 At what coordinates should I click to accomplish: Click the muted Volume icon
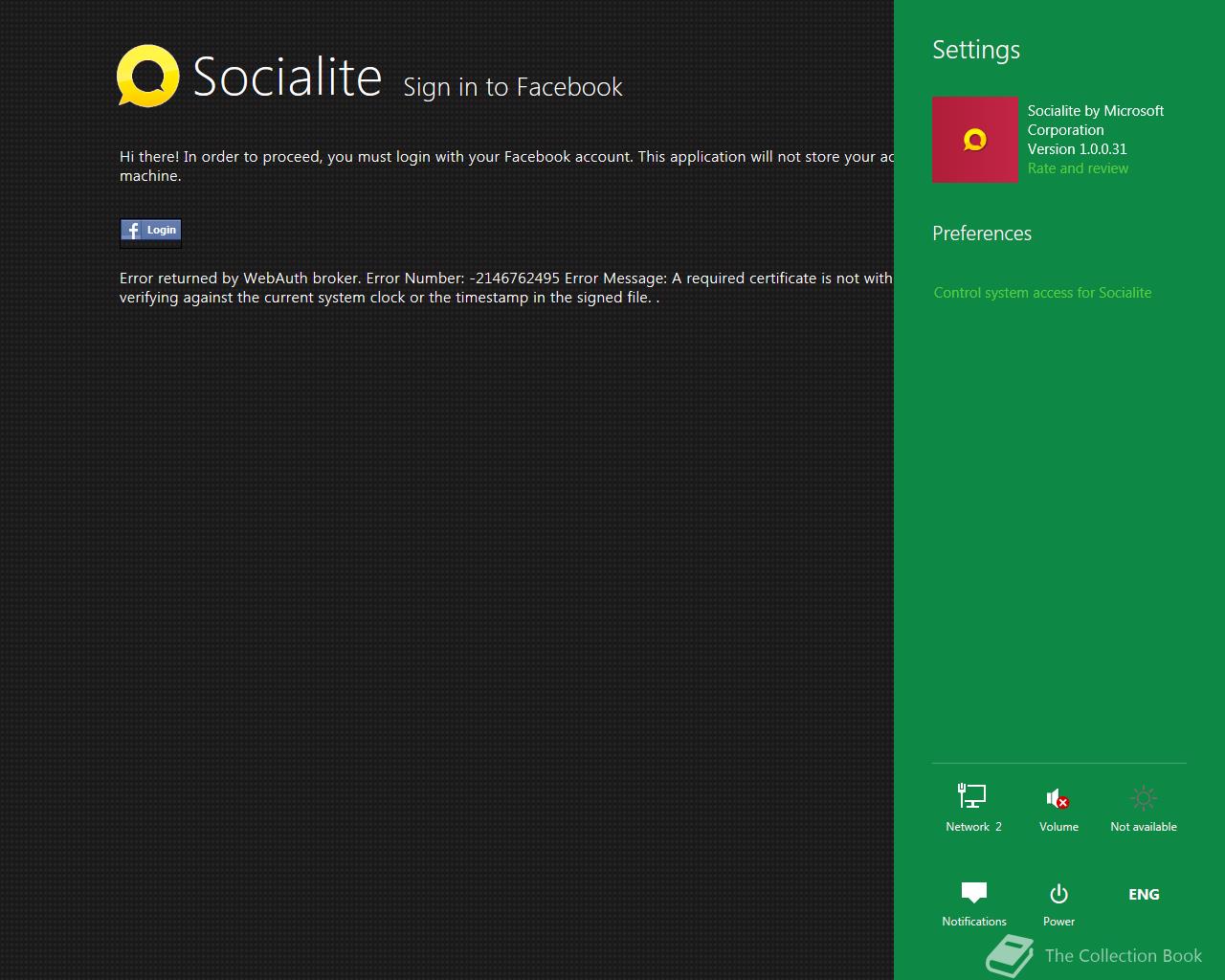[1058, 808]
